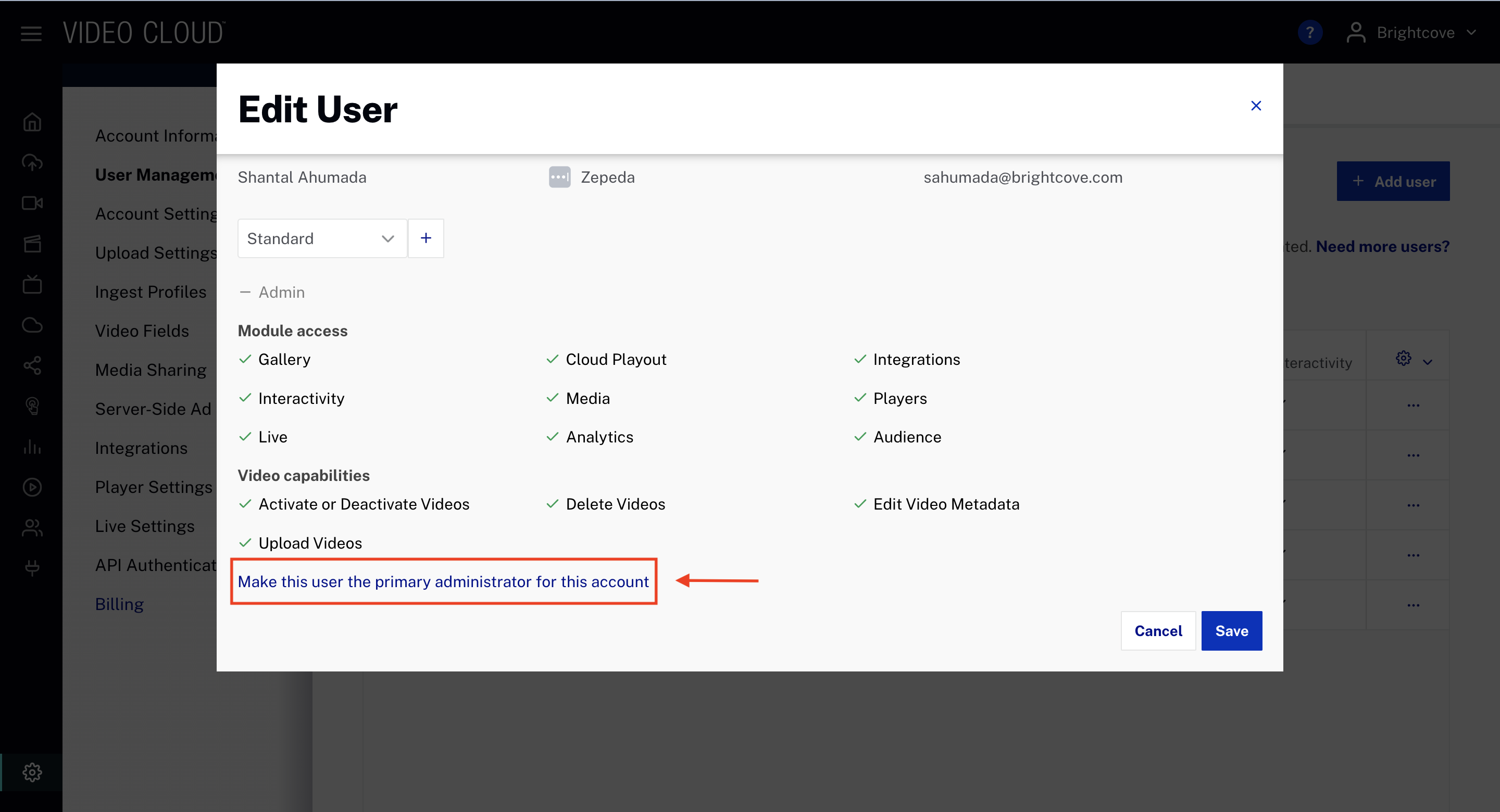Expand the Brightcove account menu chevron
The height and width of the screenshot is (812, 1500).
coord(1471,33)
